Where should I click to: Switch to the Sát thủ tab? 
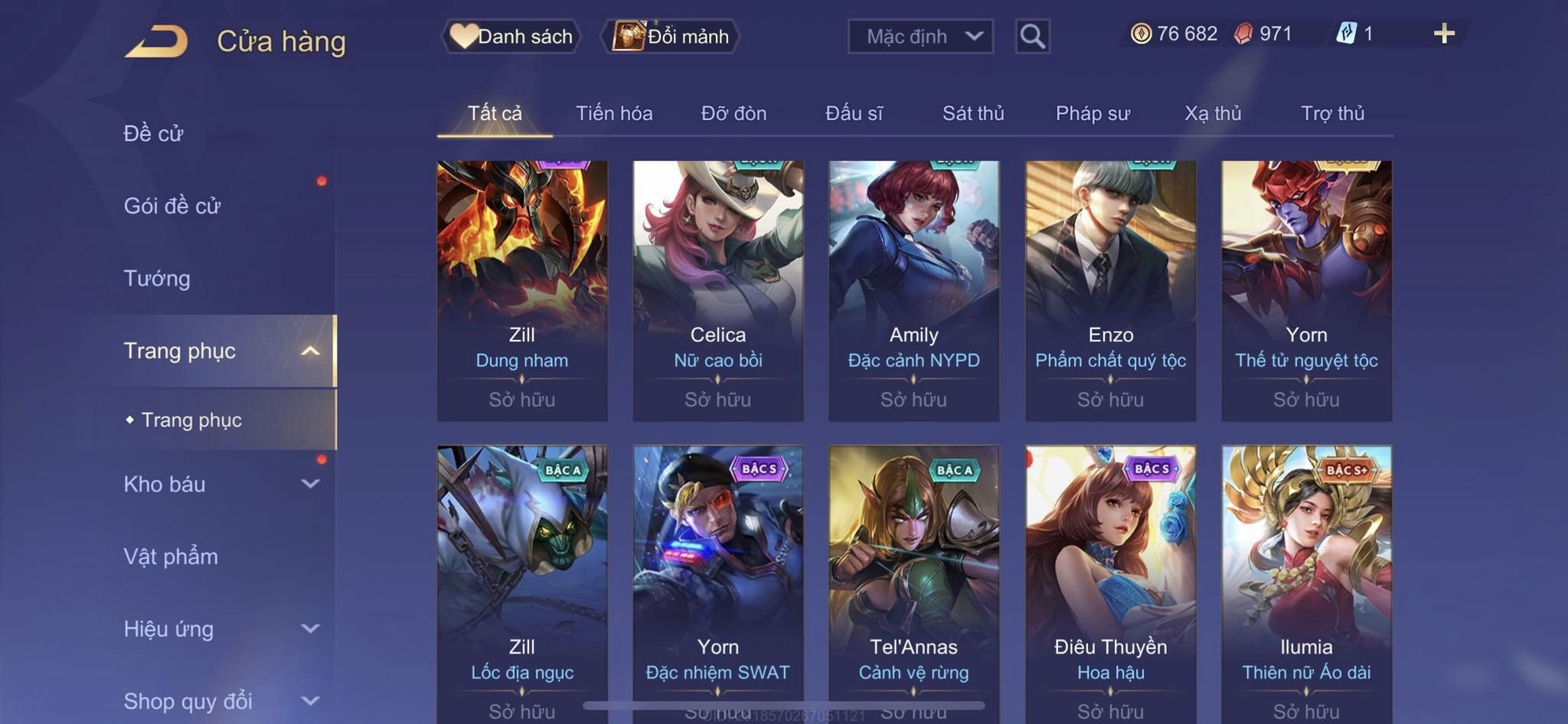tap(972, 113)
